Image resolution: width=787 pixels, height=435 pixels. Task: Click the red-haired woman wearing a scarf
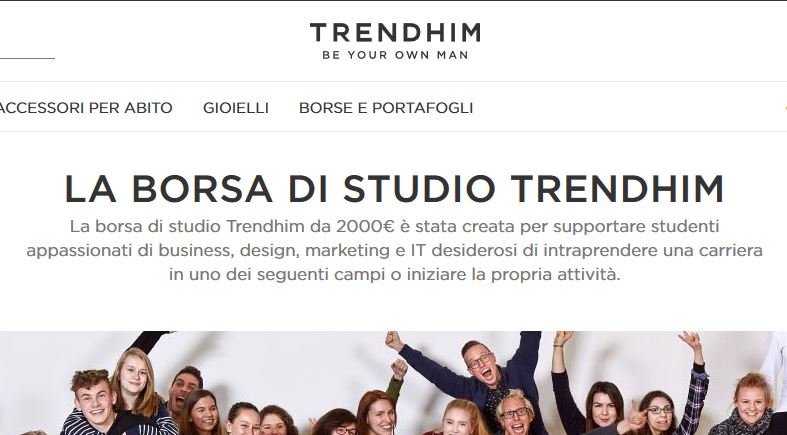pyautogui.click(x=750, y=404)
